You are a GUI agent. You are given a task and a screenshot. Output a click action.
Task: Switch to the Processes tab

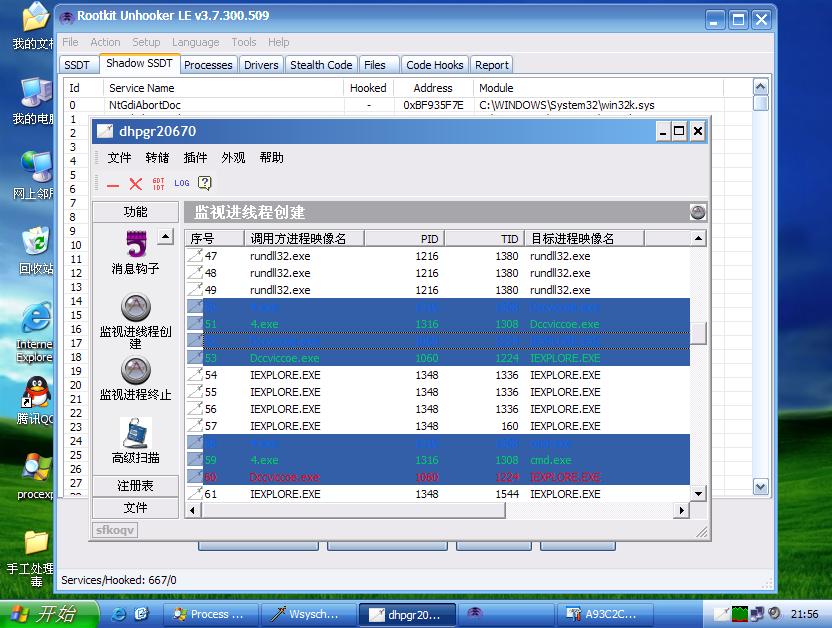(x=208, y=65)
